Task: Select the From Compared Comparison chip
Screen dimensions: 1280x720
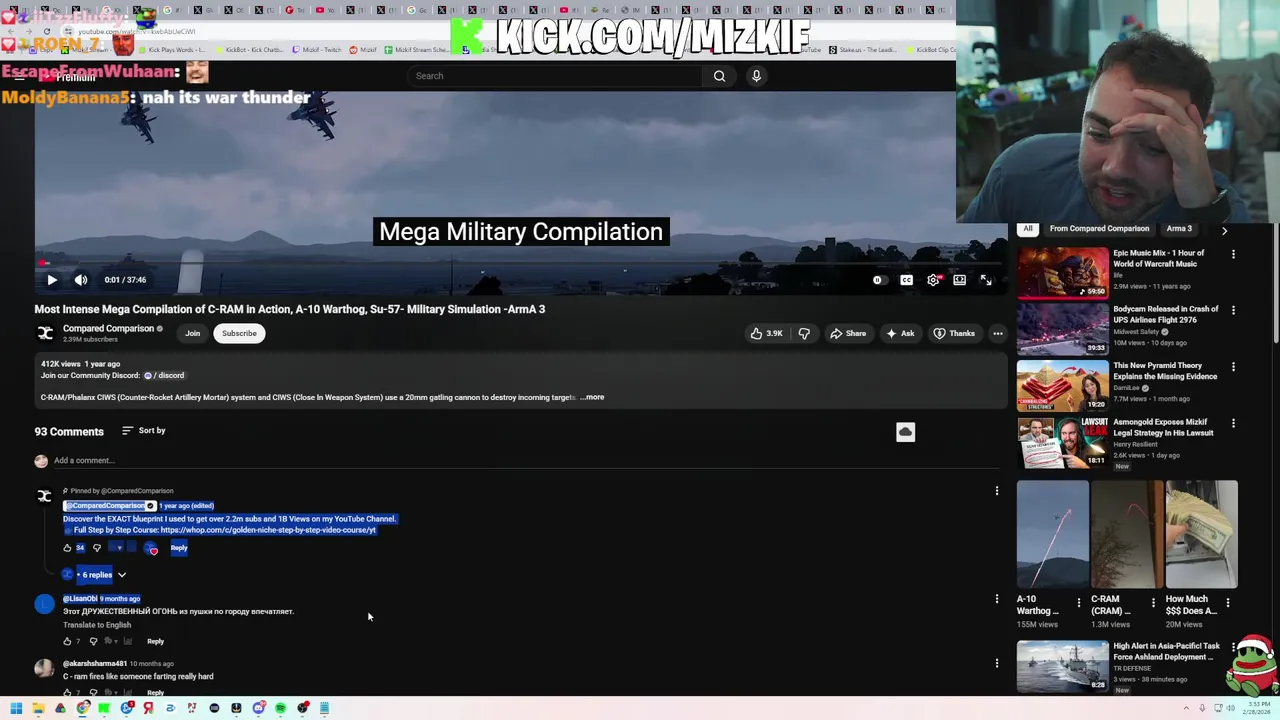Action: coord(1099,229)
